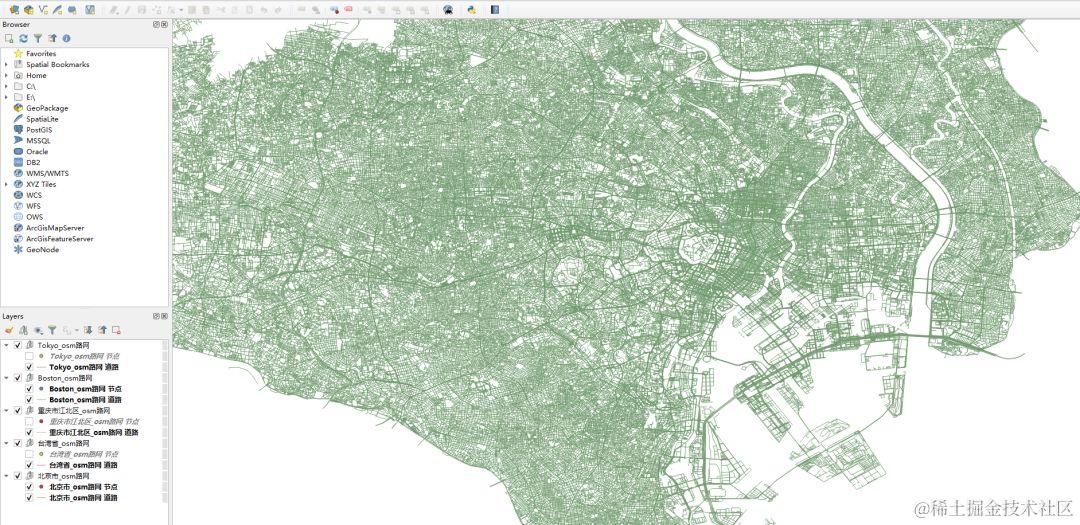The width and height of the screenshot is (1080, 525).
Task: Hide the Boston_osm路网 道路 layer
Action: tap(29, 400)
